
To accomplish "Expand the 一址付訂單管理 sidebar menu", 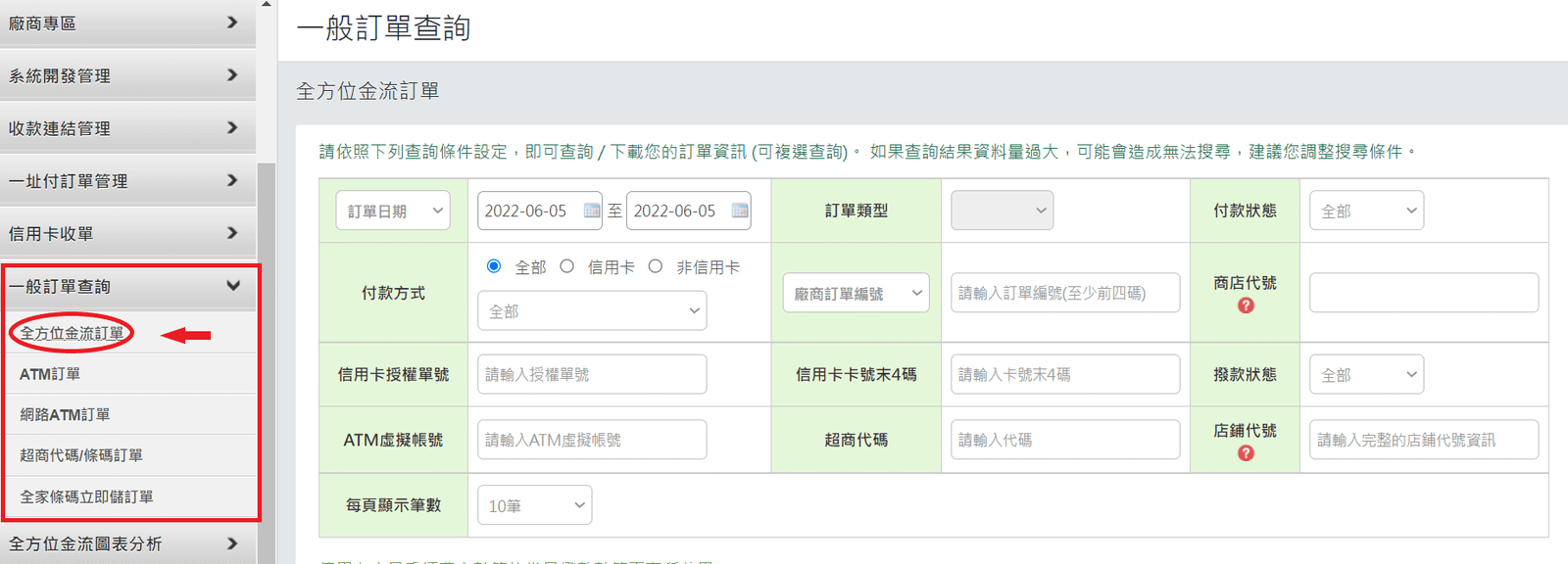I will tap(127, 181).
